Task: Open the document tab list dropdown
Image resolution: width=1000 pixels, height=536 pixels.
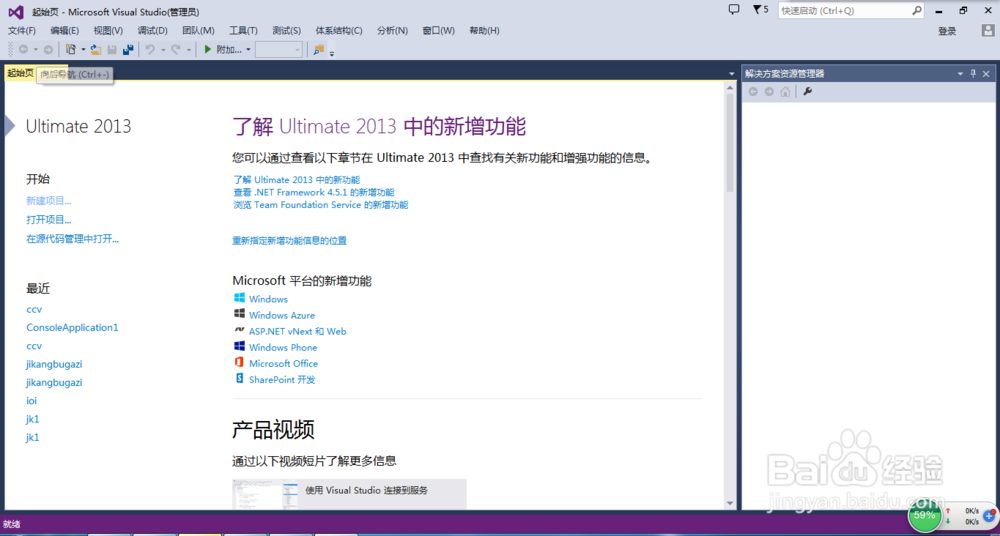Action: click(732, 74)
